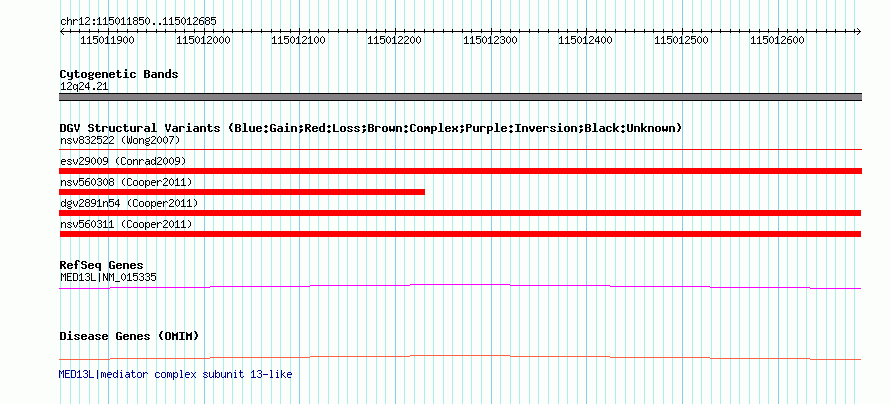Select the orange OMIM disease gene line
Image resolution: width=890 pixels, height=404 pixels.
click(x=460, y=357)
